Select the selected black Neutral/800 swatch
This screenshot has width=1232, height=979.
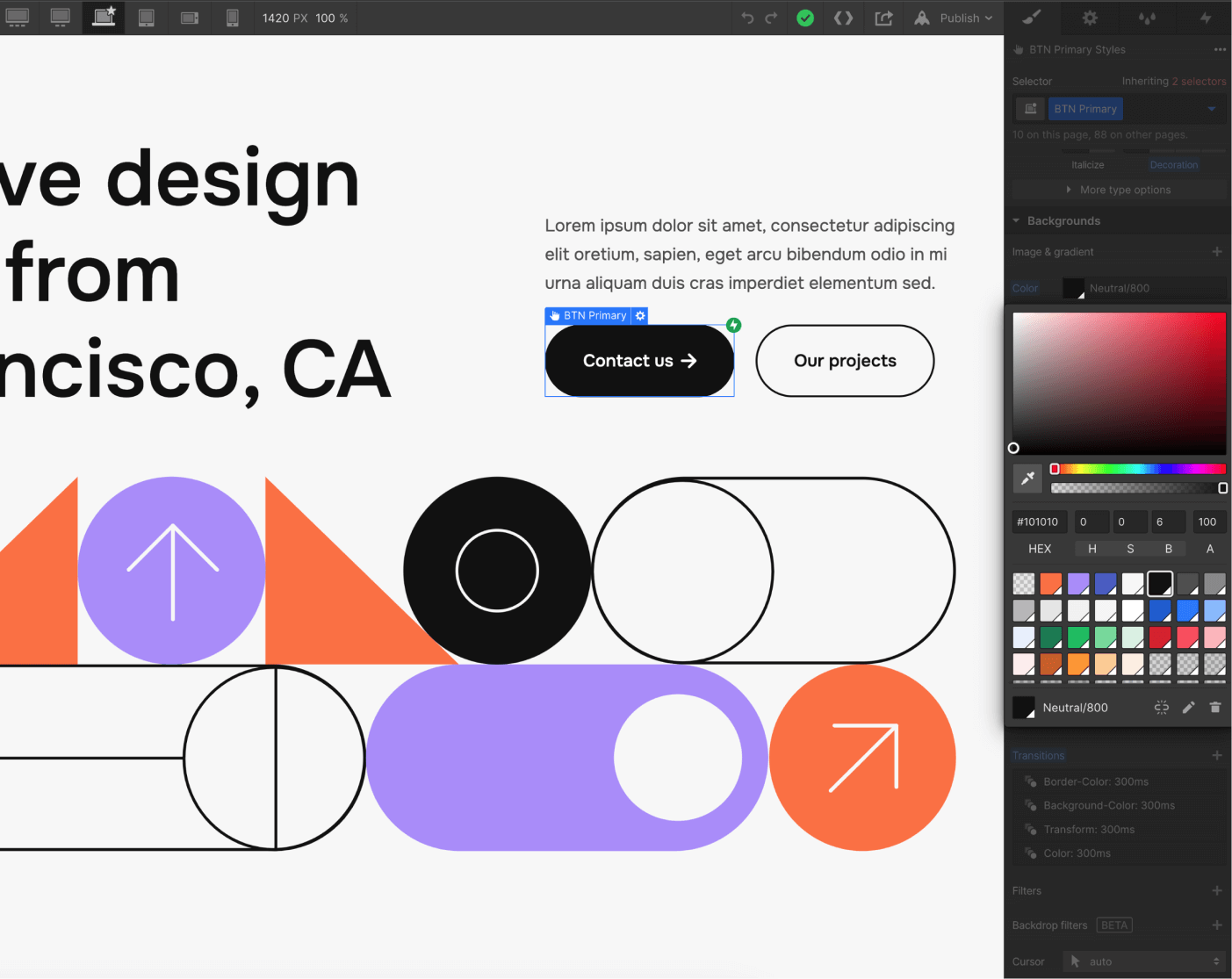pyautogui.click(x=1160, y=584)
